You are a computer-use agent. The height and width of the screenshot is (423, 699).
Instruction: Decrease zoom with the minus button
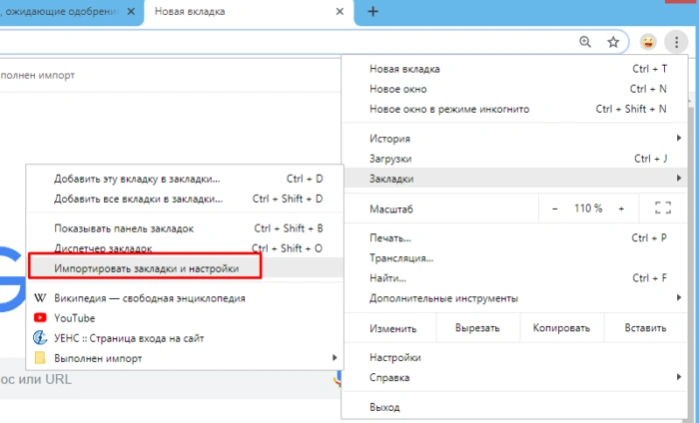click(x=555, y=208)
